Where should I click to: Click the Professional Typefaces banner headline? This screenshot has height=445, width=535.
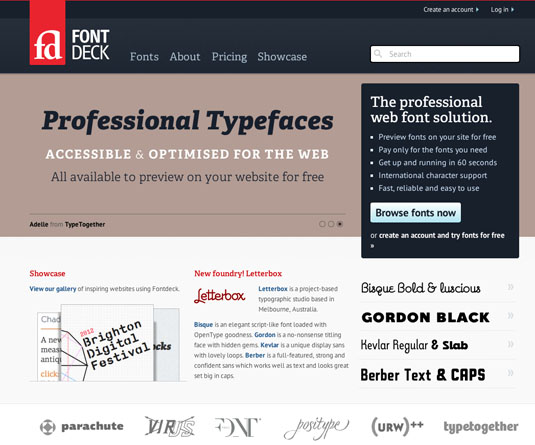[x=188, y=121]
